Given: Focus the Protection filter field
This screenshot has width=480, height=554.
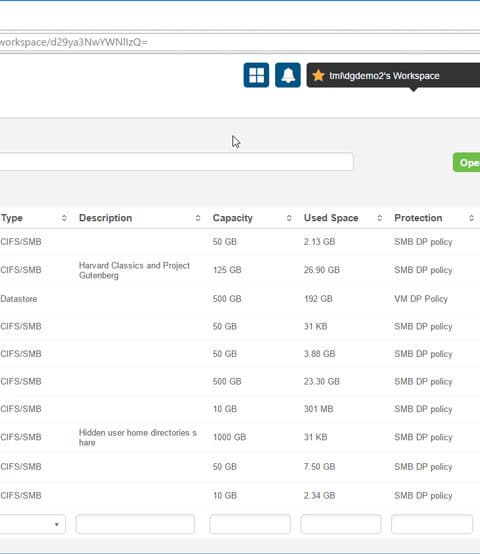Looking at the screenshot, I should pos(432,524).
